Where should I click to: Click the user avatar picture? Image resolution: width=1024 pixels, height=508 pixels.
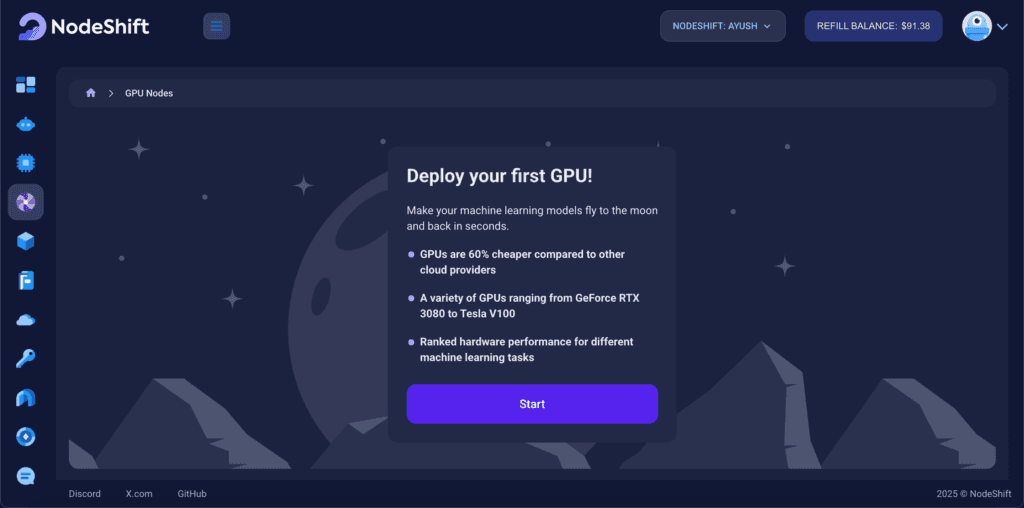point(977,26)
